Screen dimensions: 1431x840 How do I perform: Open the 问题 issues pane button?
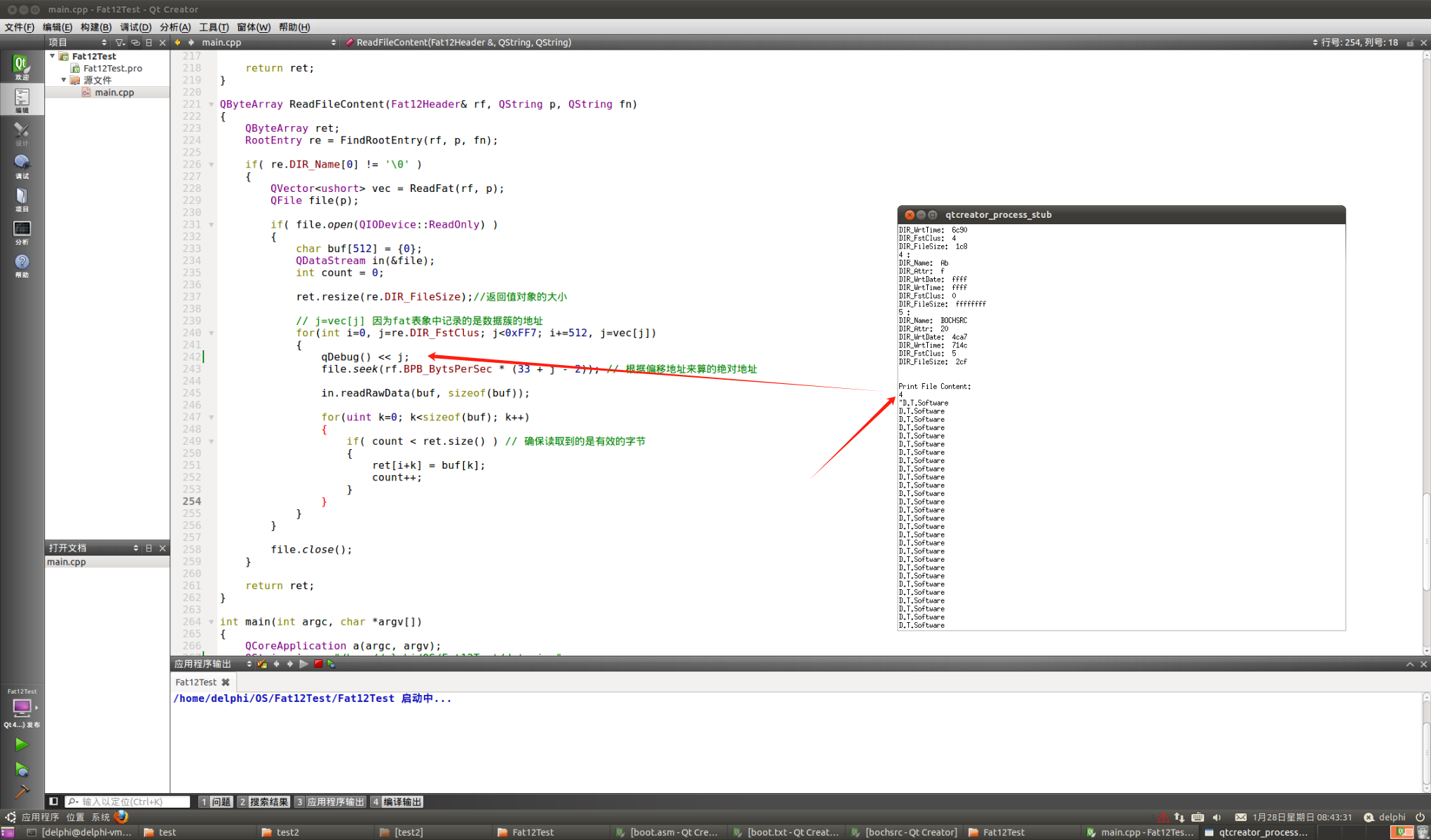[x=215, y=801]
